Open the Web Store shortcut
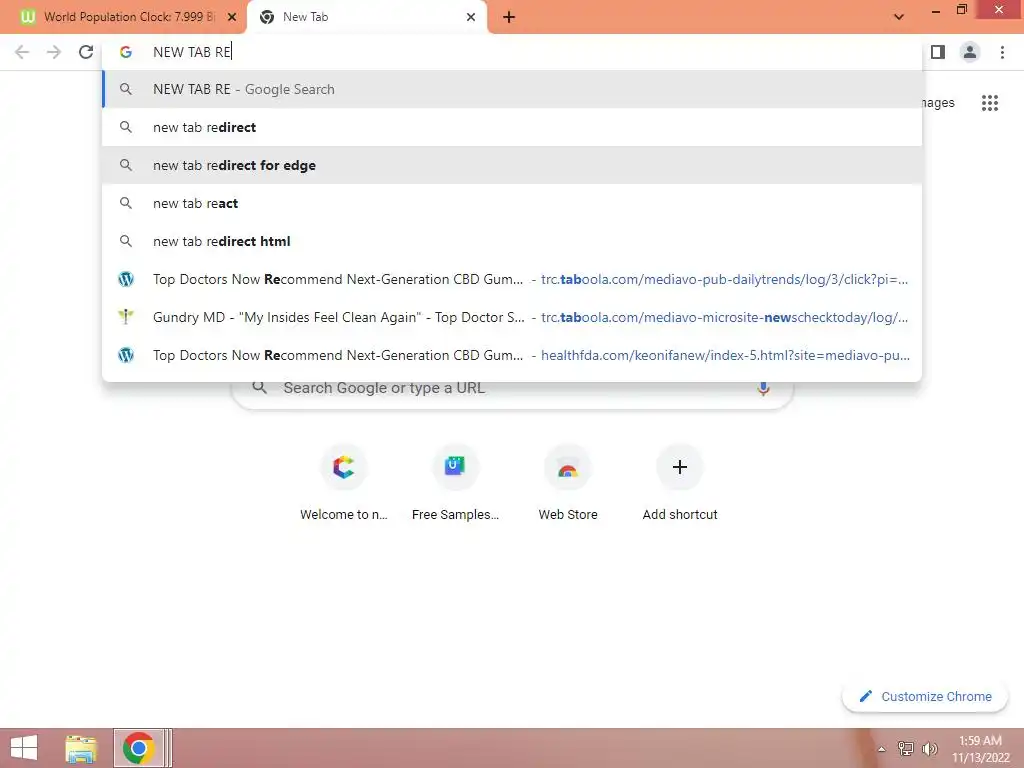 coord(568,482)
